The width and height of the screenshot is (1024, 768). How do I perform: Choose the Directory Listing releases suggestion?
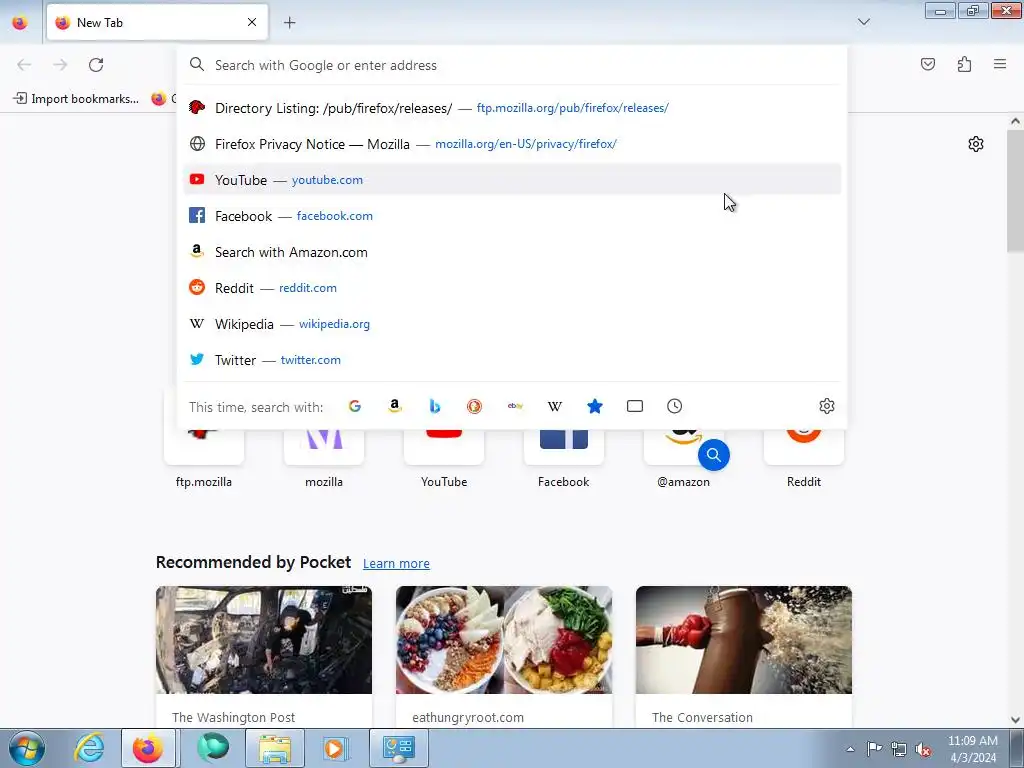point(512,108)
